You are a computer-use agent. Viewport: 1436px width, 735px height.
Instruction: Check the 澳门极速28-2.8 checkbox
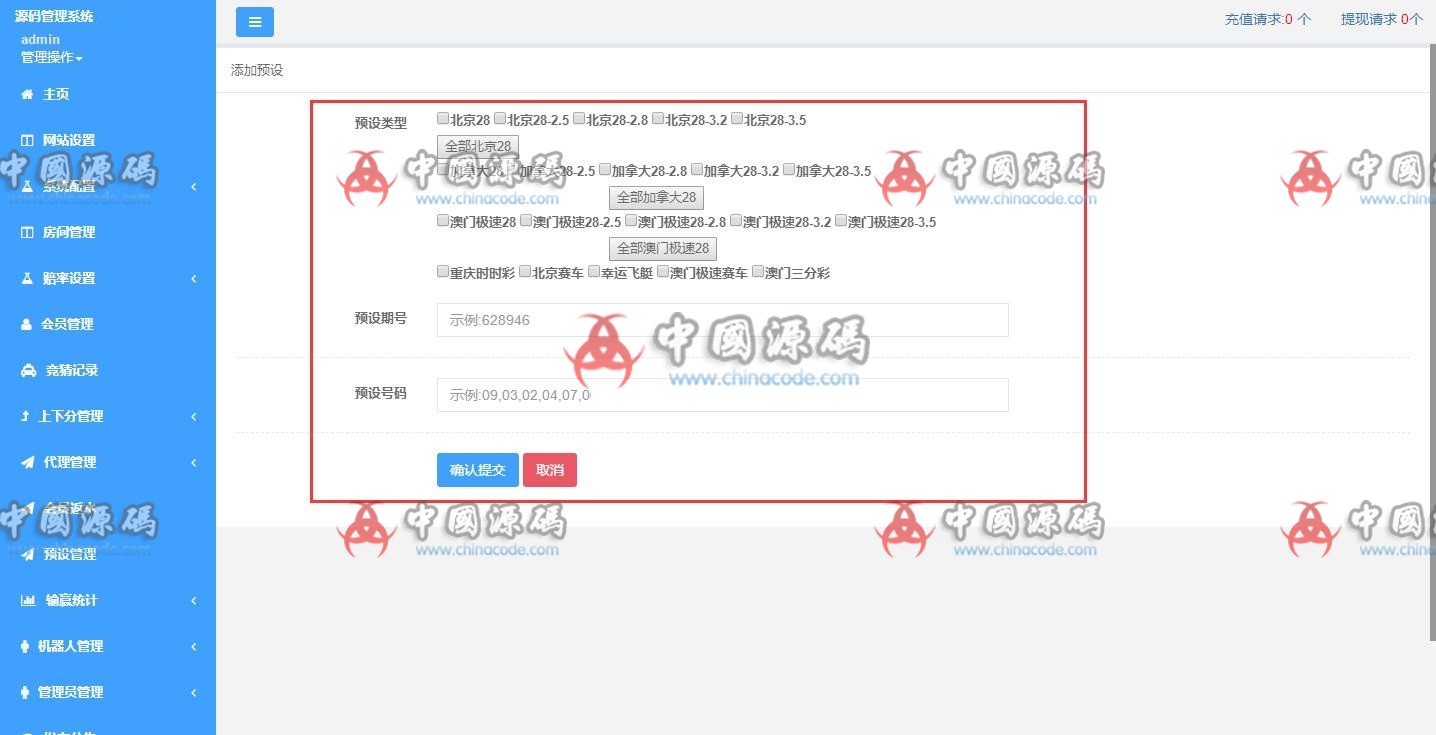631,220
